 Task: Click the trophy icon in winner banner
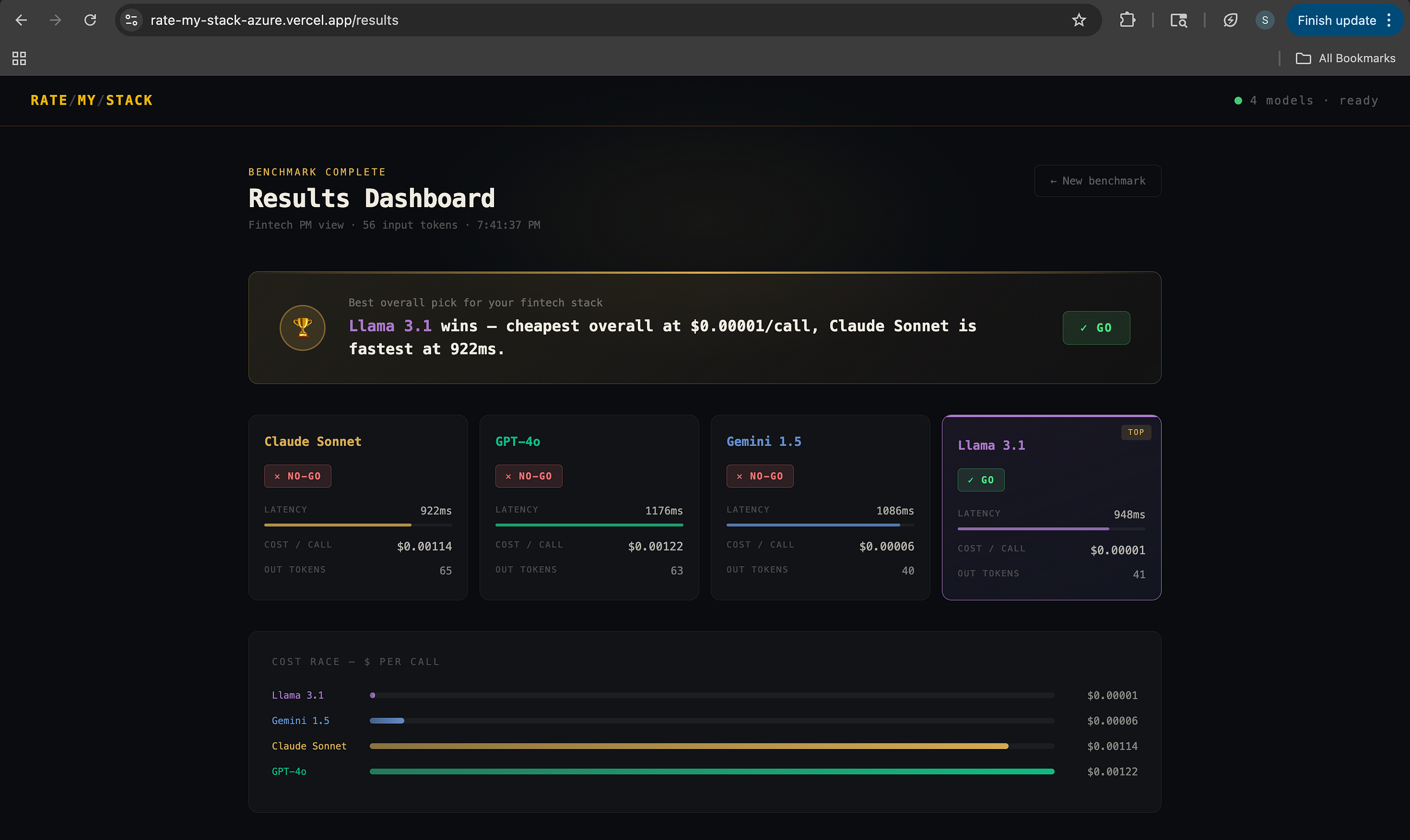tap(302, 328)
